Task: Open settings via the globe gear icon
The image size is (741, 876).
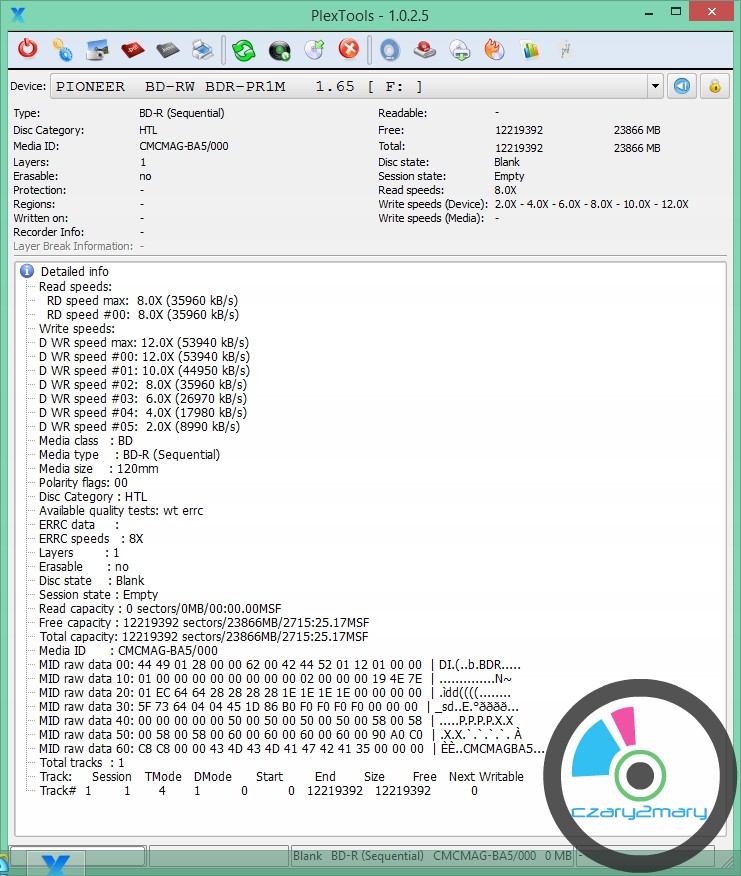Action: pos(62,48)
